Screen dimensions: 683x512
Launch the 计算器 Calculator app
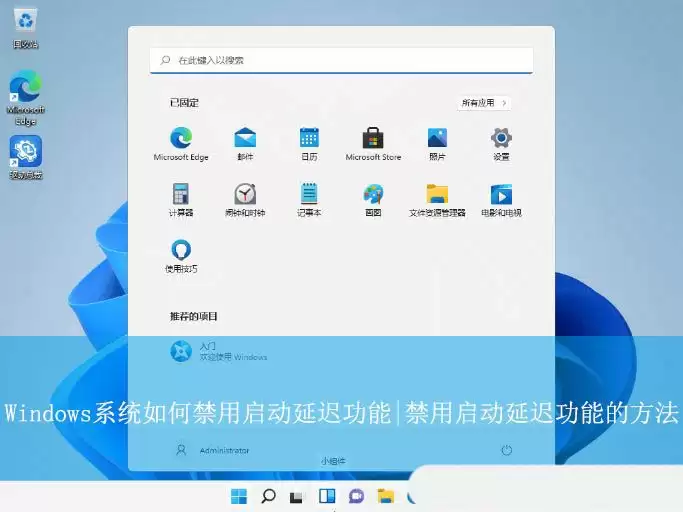coord(181,200)
